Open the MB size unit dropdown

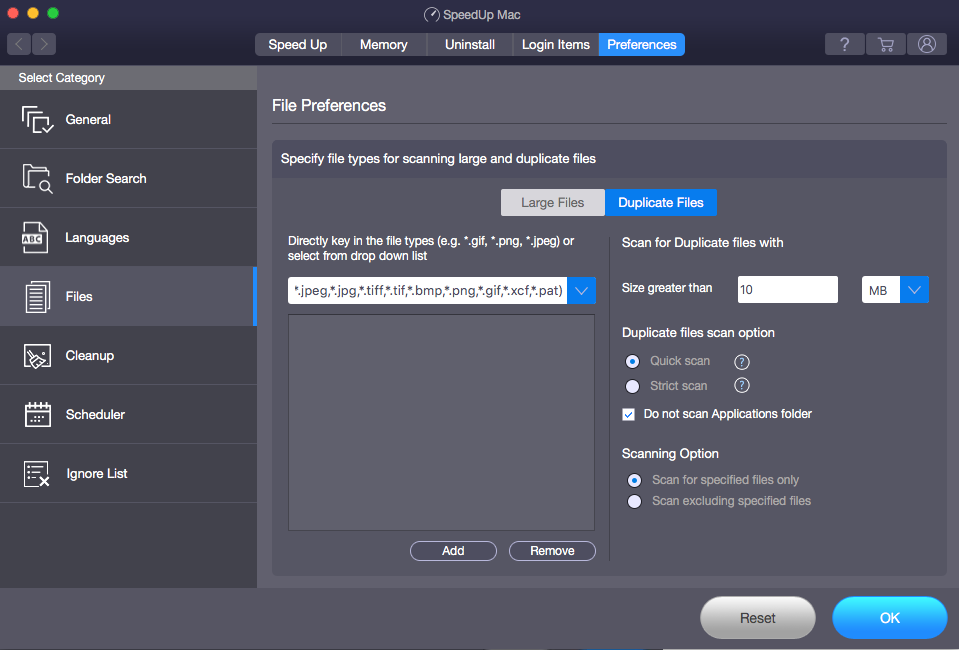914,288
